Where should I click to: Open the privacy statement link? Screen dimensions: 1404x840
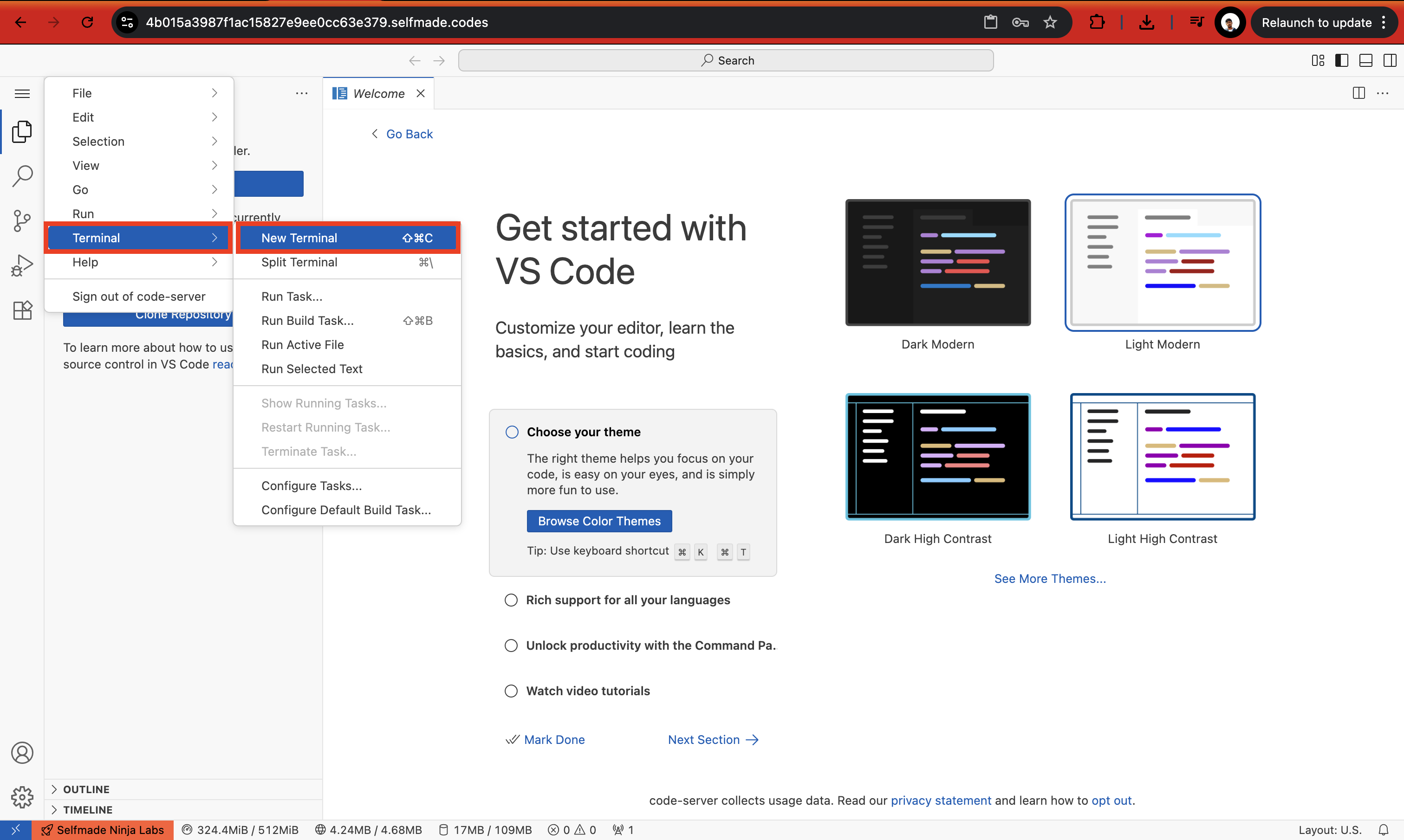pyautogui.click(x=941, y=801)
